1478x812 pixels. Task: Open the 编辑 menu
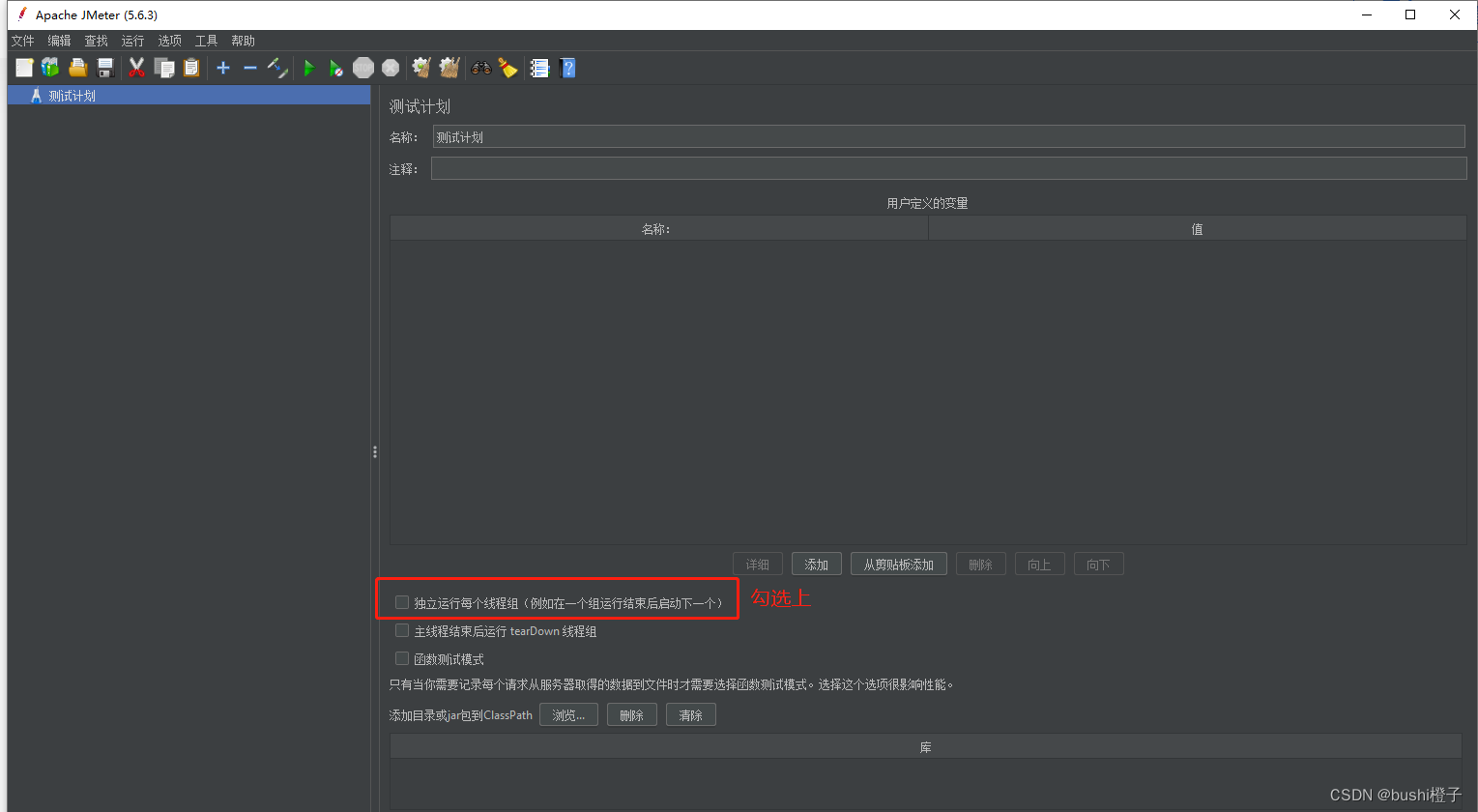(59, 41)
